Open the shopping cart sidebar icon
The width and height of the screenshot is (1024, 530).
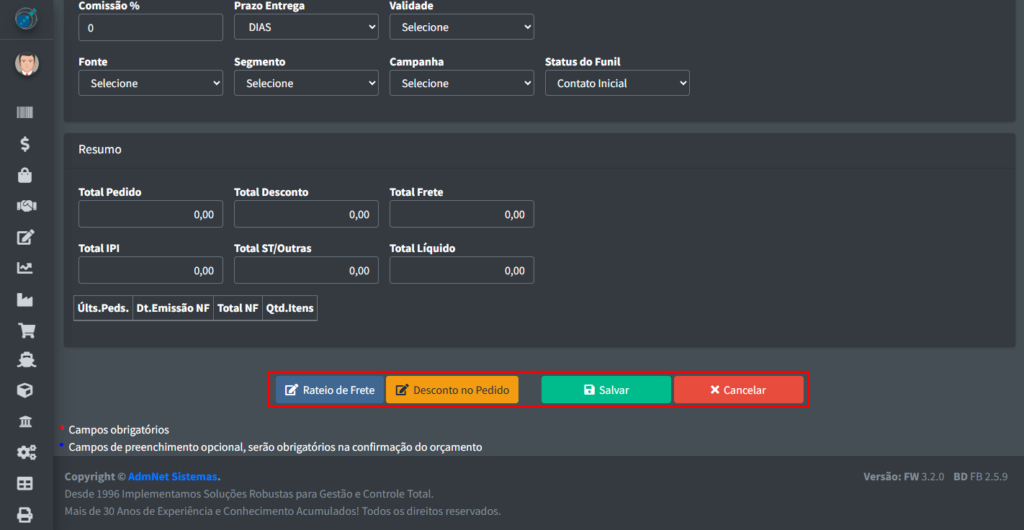[x=25, y=330]
